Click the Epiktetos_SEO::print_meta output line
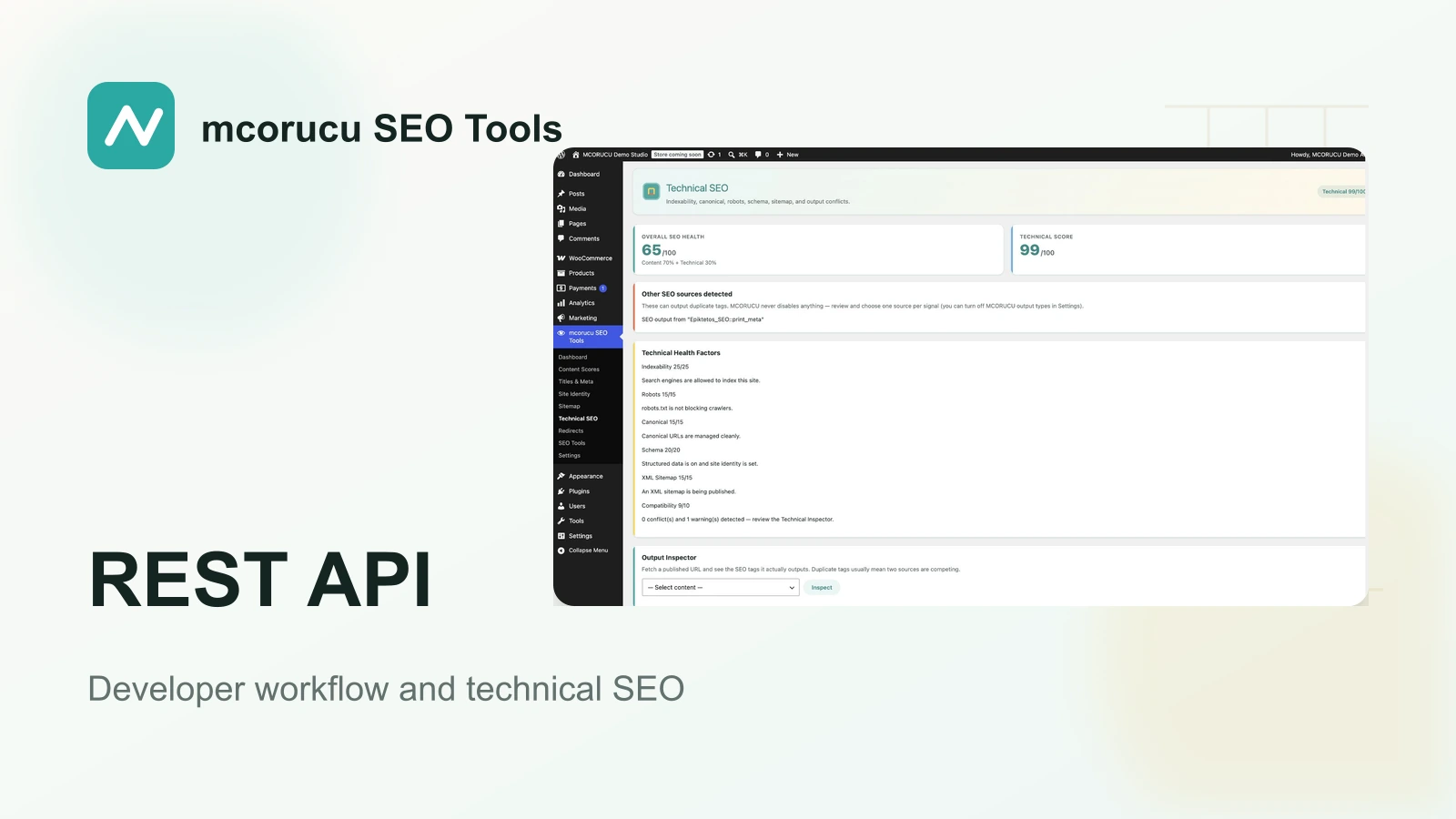1456x819 pixels. pyautogui.click(x=703, y=319)
